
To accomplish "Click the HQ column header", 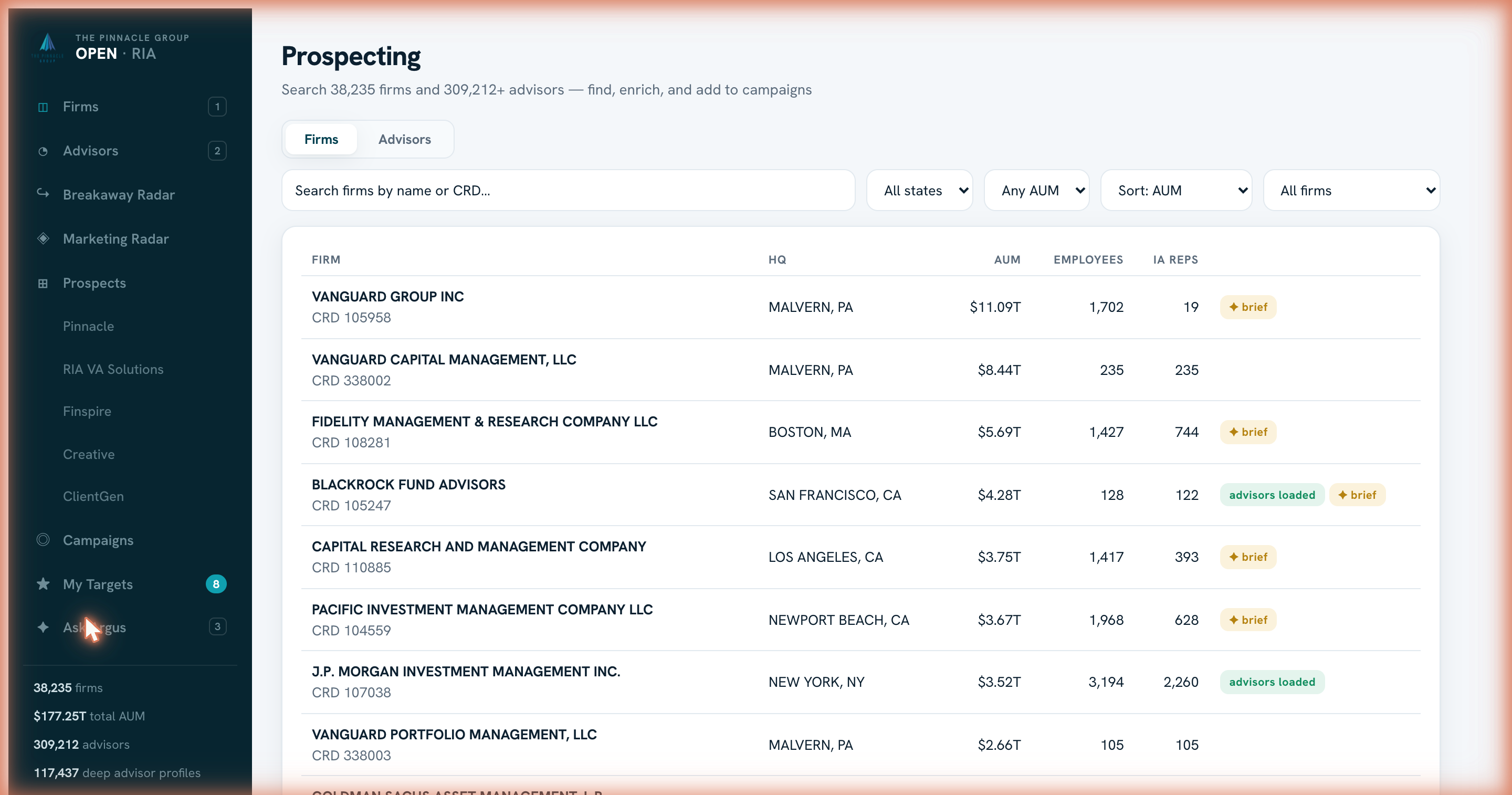I will tap(777, 259).
